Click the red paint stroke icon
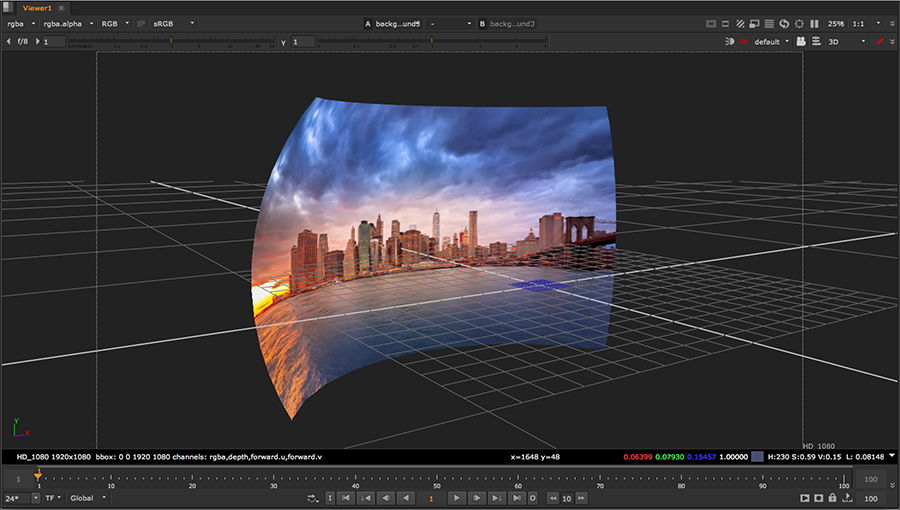Screen dimensions: 900x510 coord(880,42)
